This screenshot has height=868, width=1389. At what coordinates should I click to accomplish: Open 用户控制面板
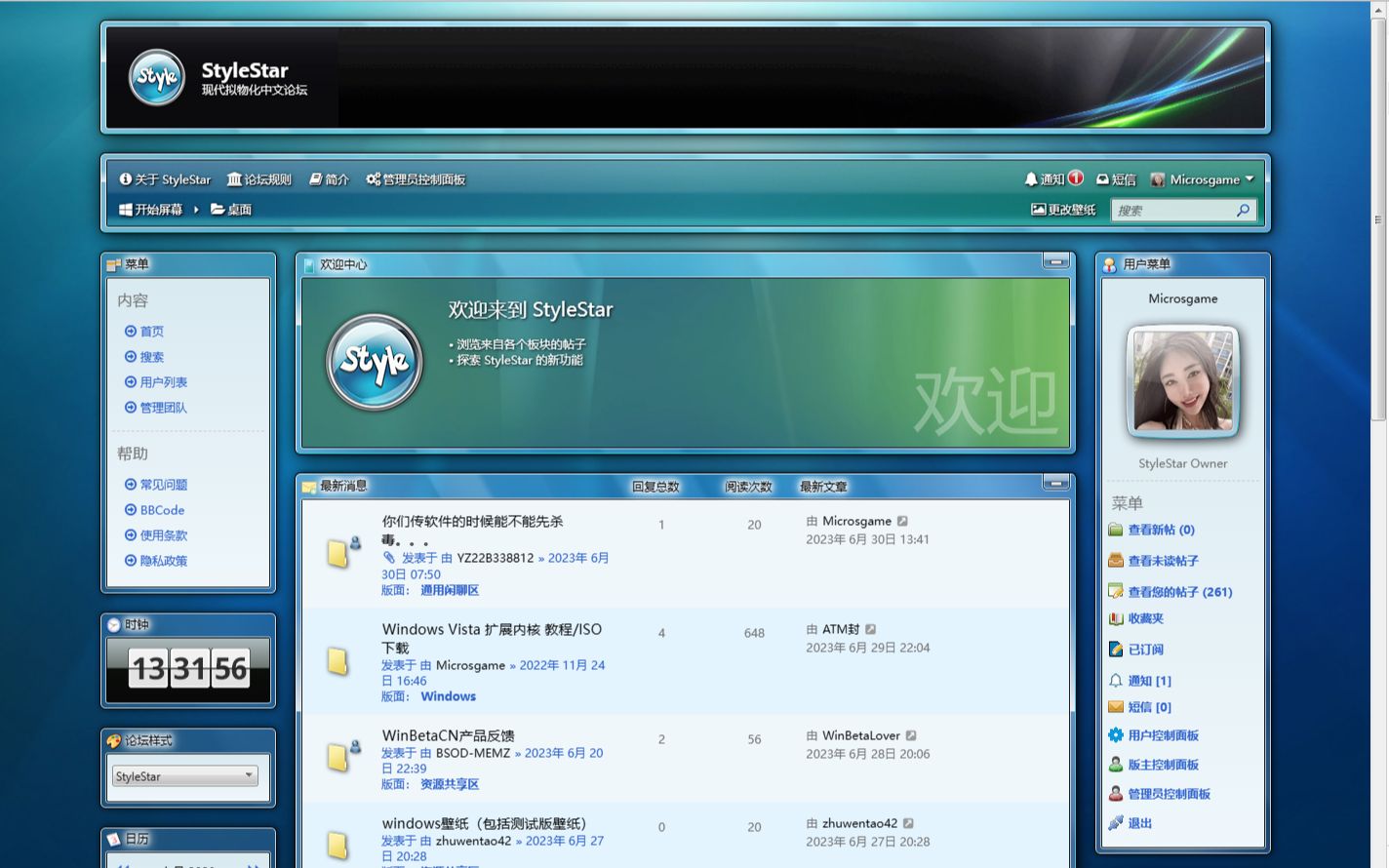[1163, 735]
